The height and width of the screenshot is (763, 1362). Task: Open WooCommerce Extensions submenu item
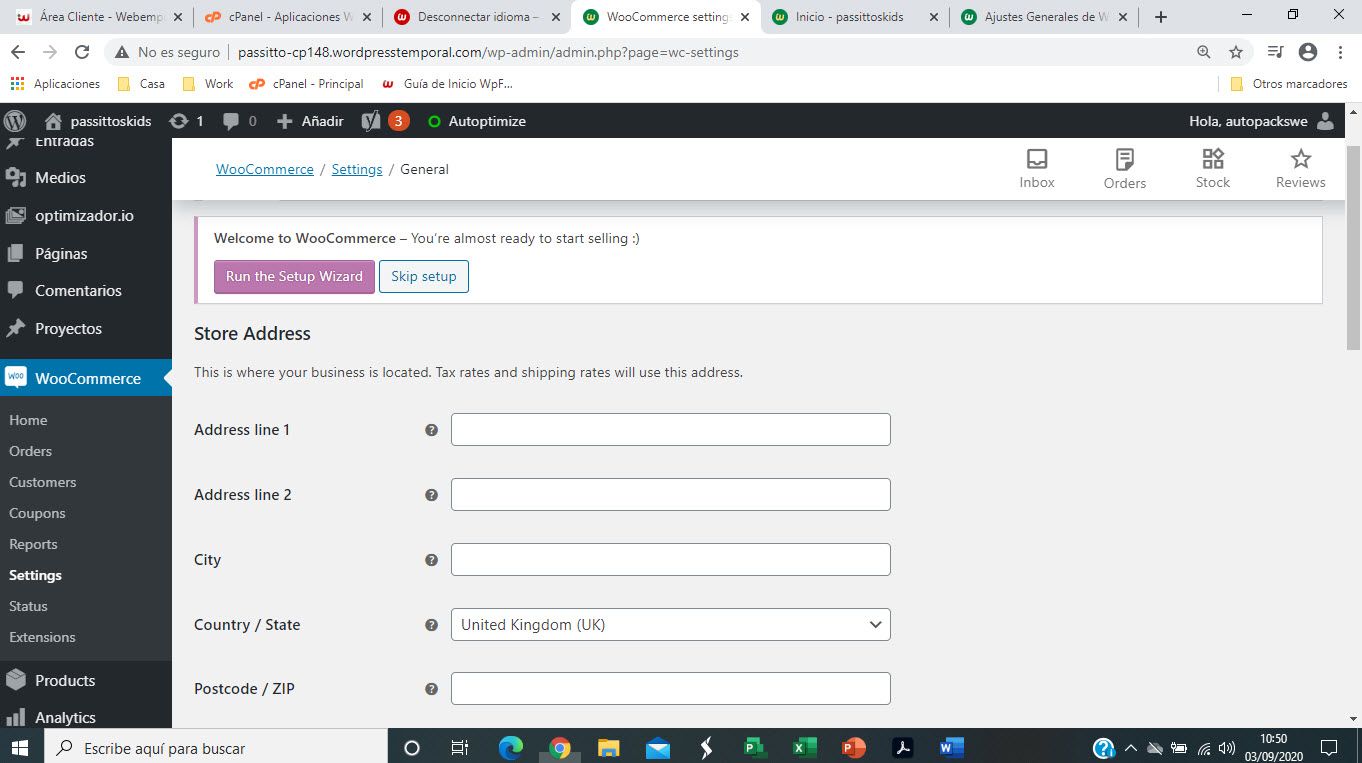coord(42,637)
